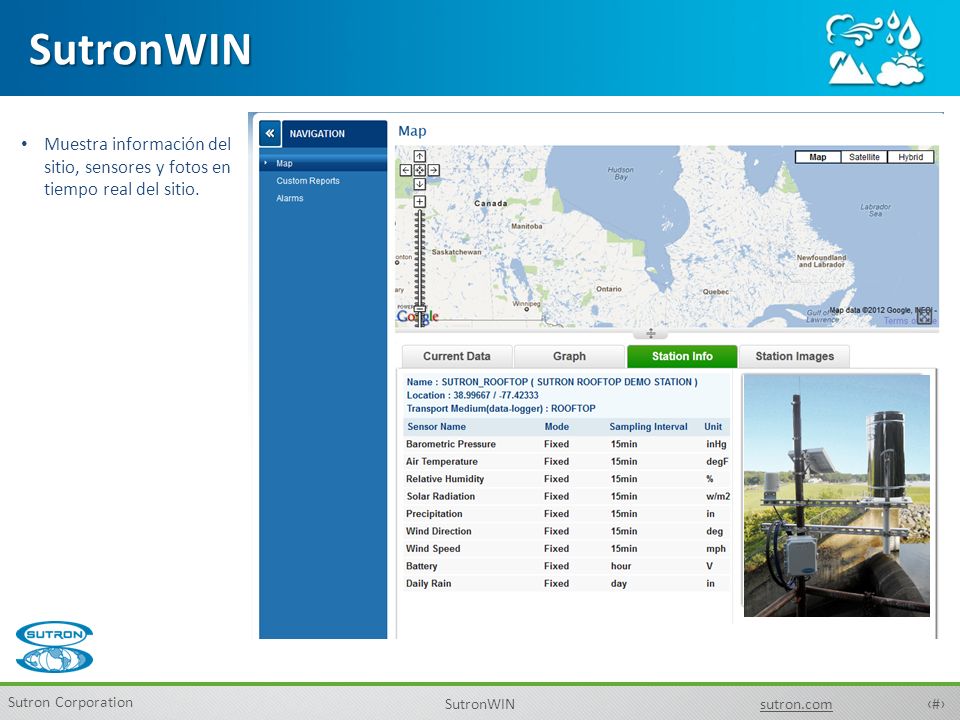Click the SutronWIN slide title
Screen dimensions: 960x720
pos(140,49)
